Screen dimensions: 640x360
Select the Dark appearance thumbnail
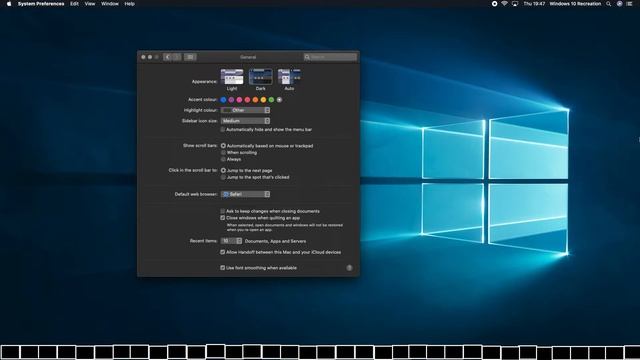tap(260, 77)
